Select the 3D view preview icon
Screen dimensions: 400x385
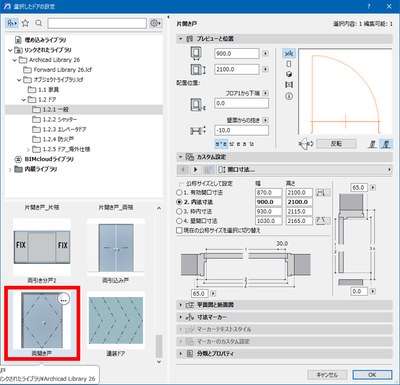(x=289, y=74)
